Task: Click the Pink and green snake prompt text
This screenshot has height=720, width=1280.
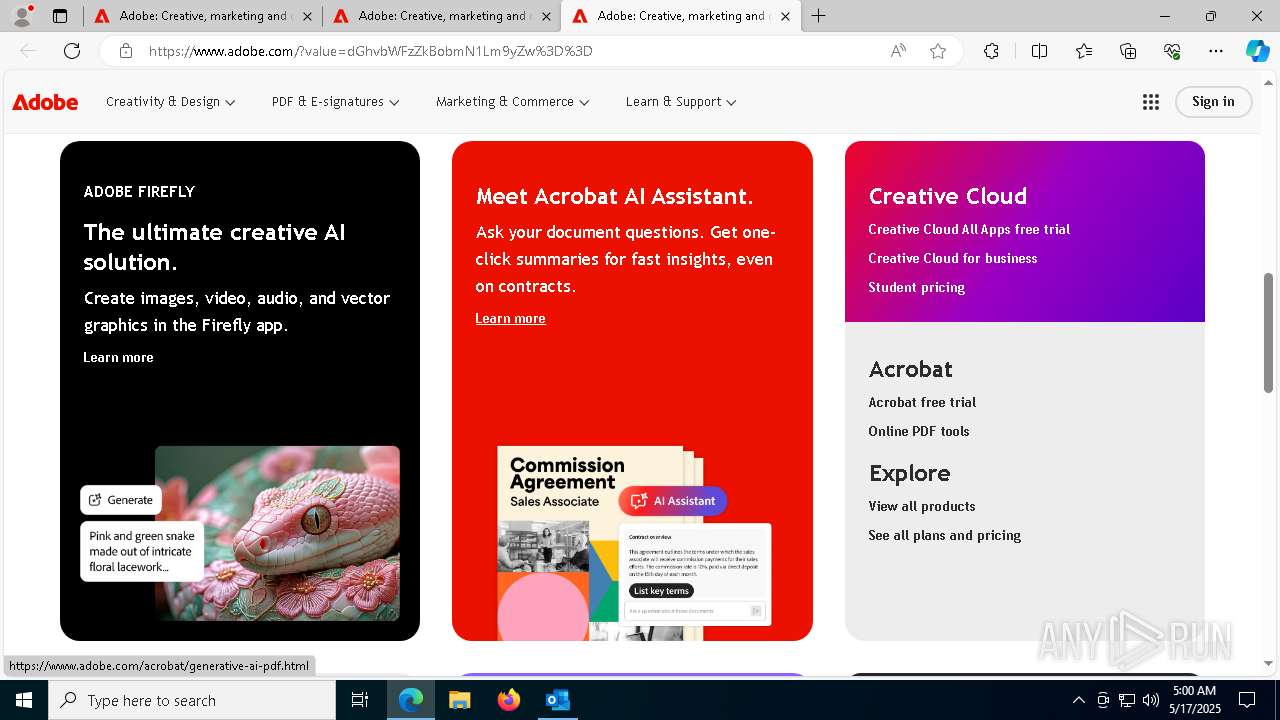Action: [142, 551]
